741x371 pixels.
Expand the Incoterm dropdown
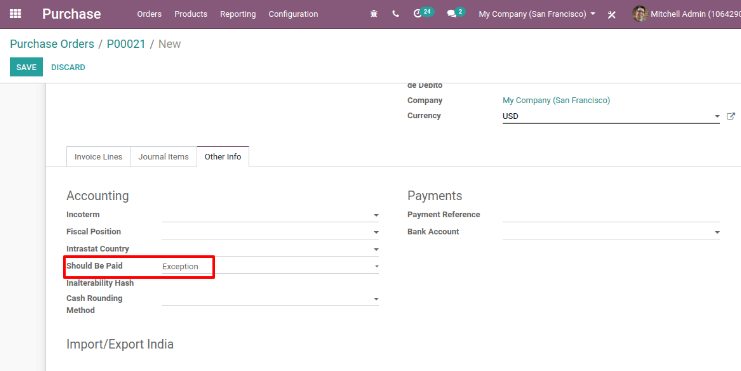click(376, 215)
